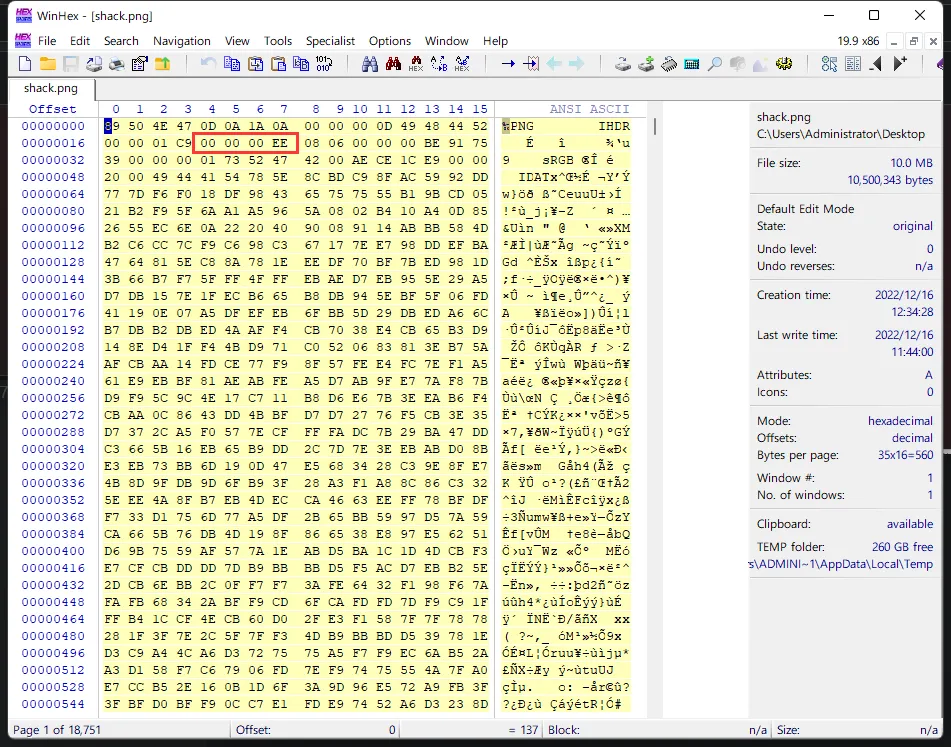
Task: Open the Navigation menu
Action: tap(181, 41)
